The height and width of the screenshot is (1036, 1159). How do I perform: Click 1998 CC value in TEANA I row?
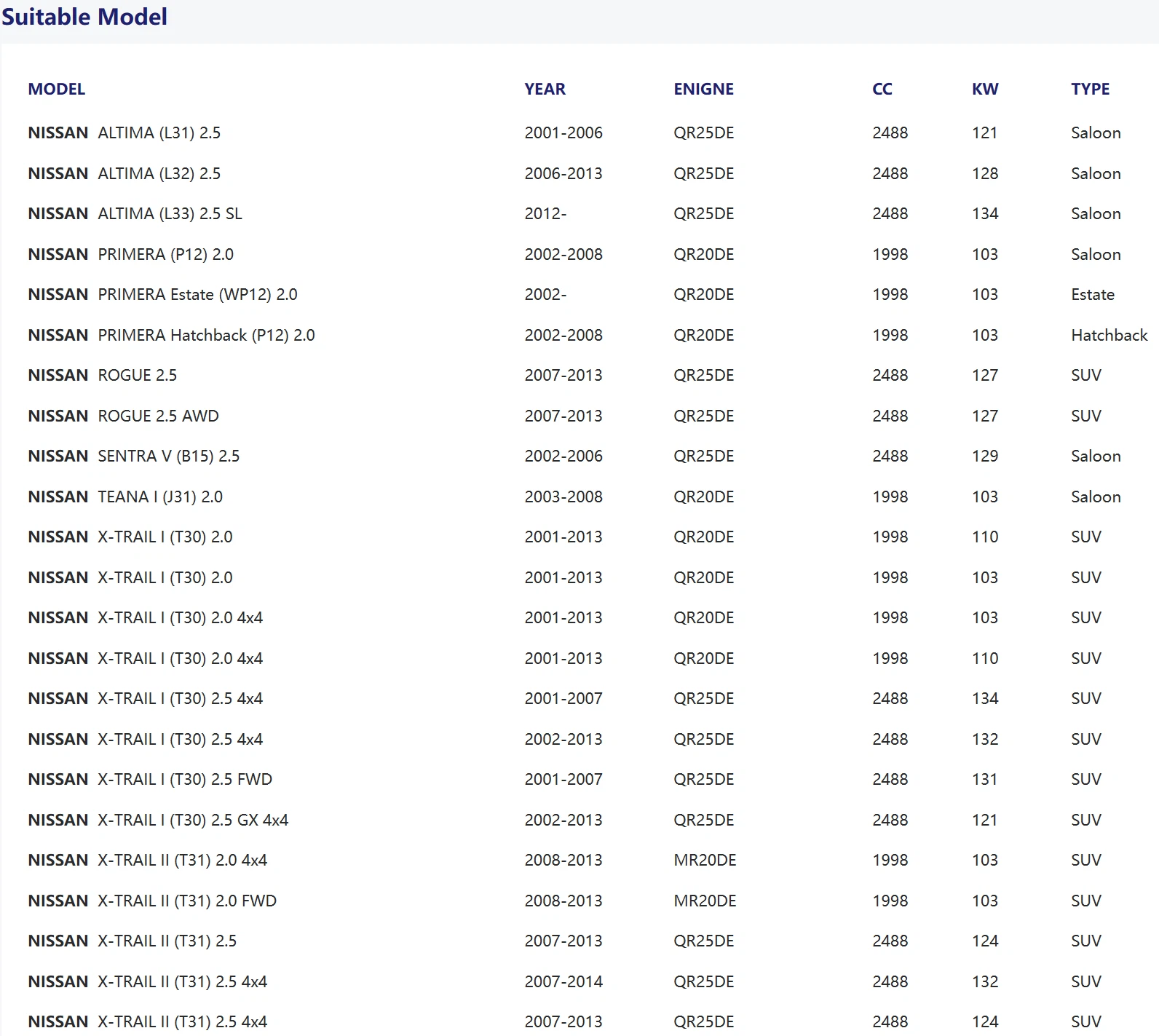[890, 497]
